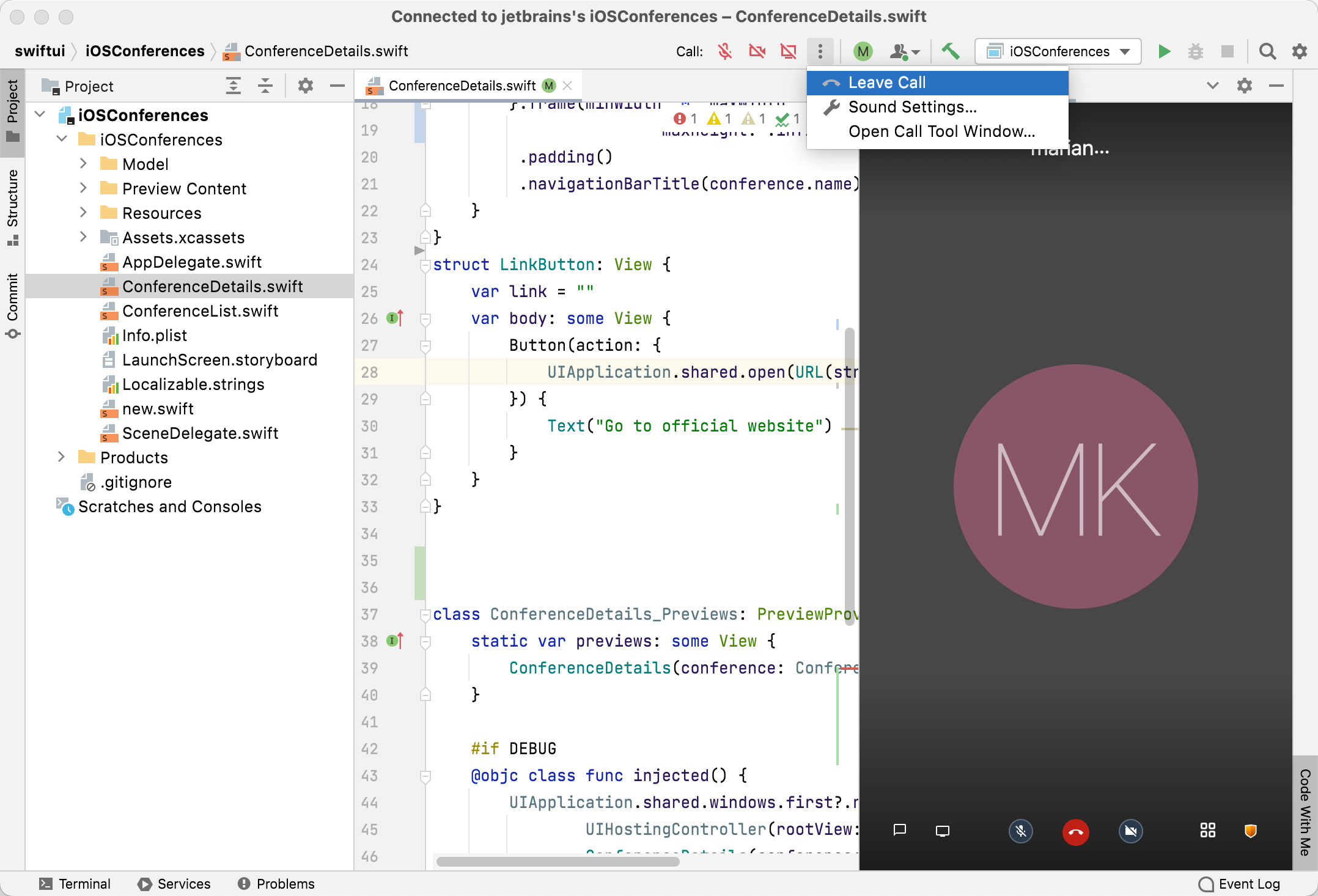
Task: Toggle camera in Call toolbar
Action: click(757, 51)
